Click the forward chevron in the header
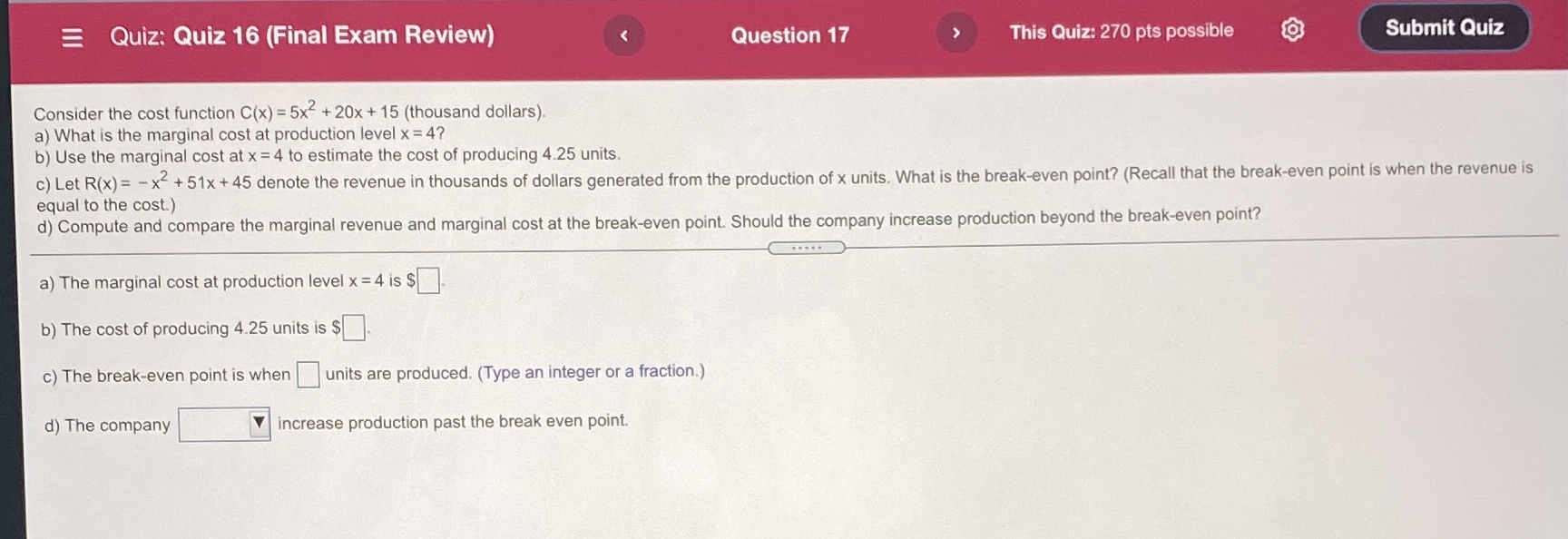1568x539 pixels. (955, 32)
